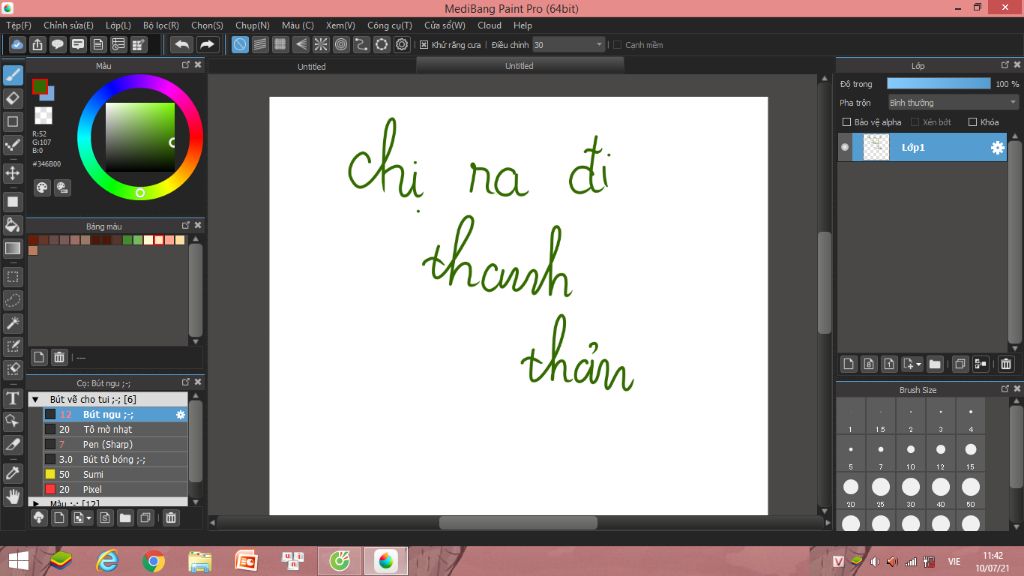
Task: Choose brush size 12
Action: pos(940,455)
